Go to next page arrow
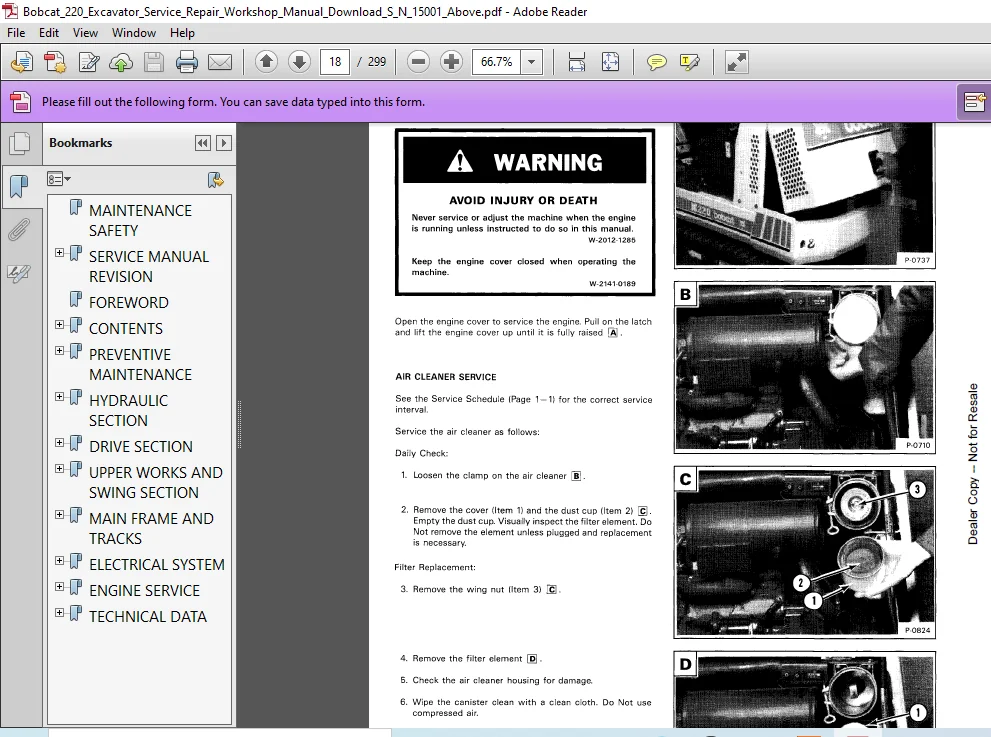This screenshot has width=991, height=737. [299, 61]
